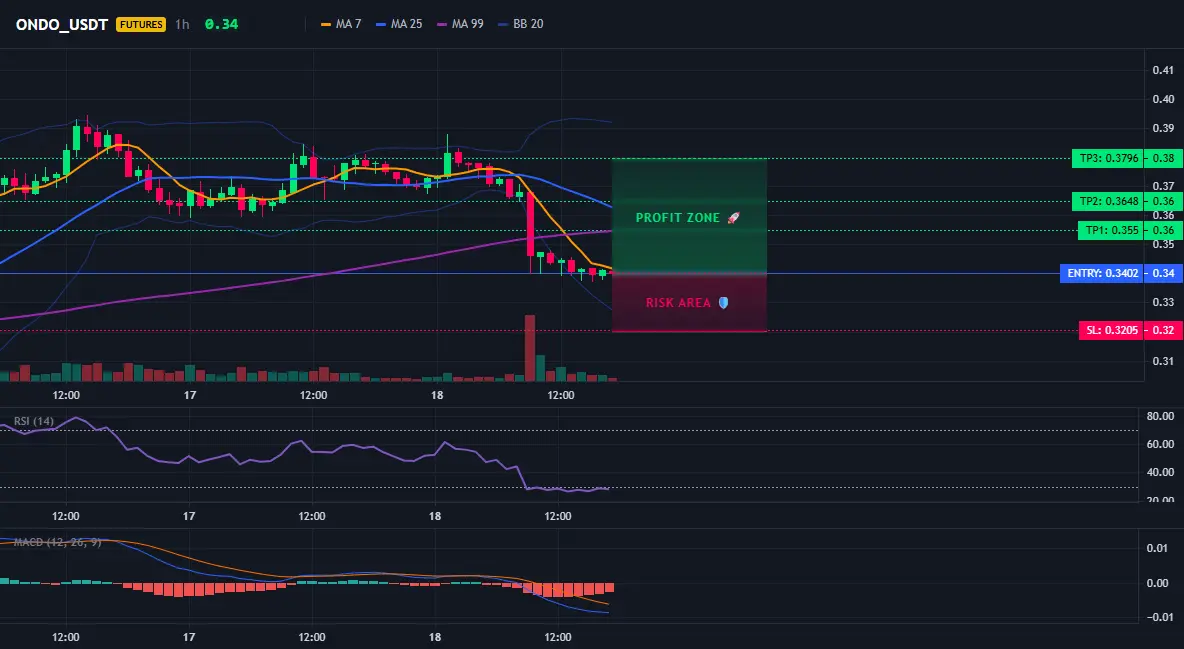Click the 17 date label under main chart
Screen dimensions: 1184x649
[x=190, y=395]
